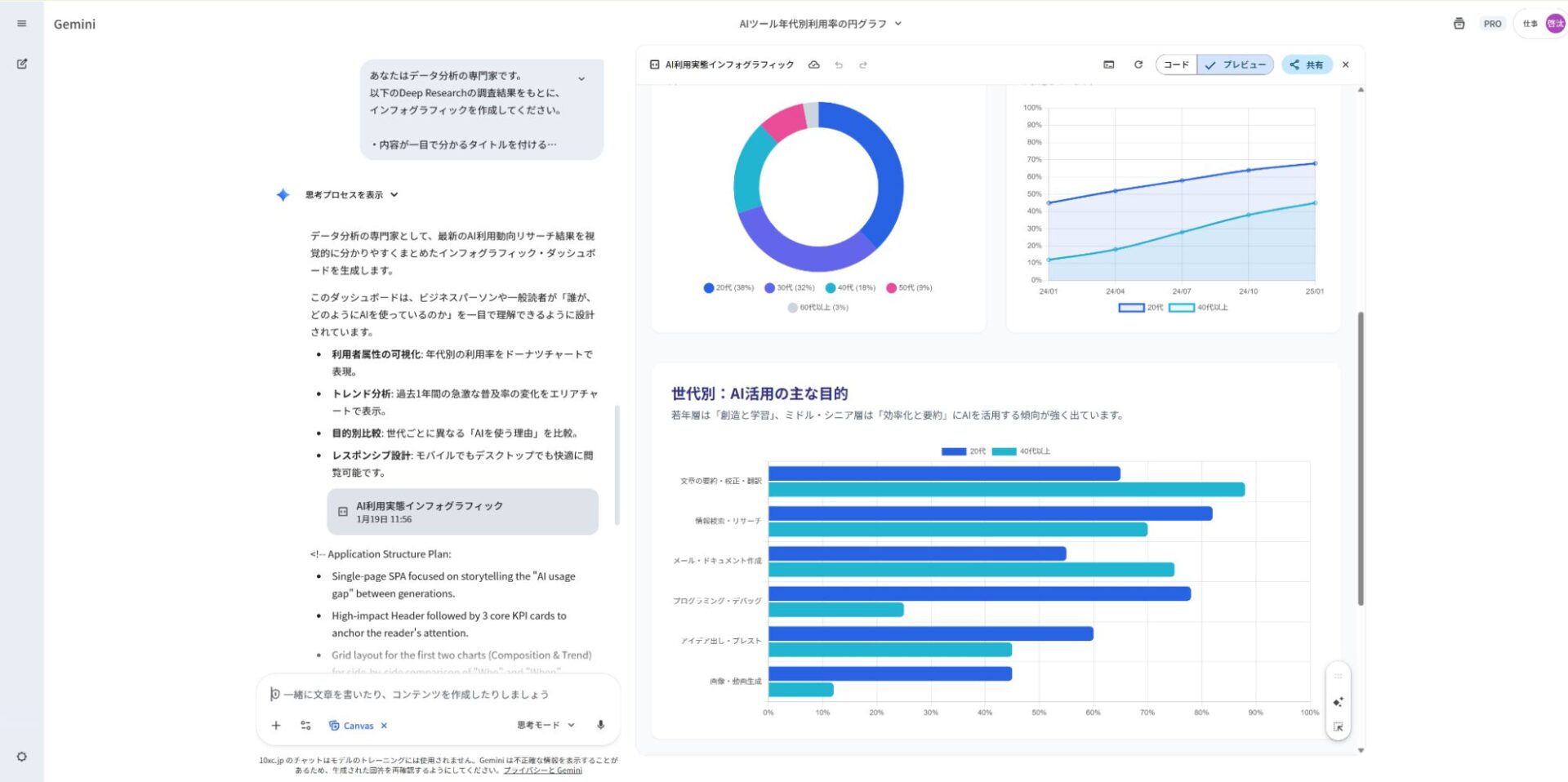Toggle the 20代 legend on the donut chart
Image resolution: width=1568 pixels, height=782 pixels.
tap(728, 287)
